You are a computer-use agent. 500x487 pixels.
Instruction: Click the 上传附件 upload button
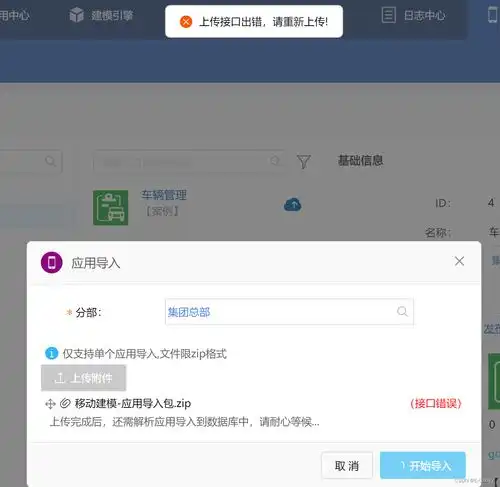click(x=83, y=378)
